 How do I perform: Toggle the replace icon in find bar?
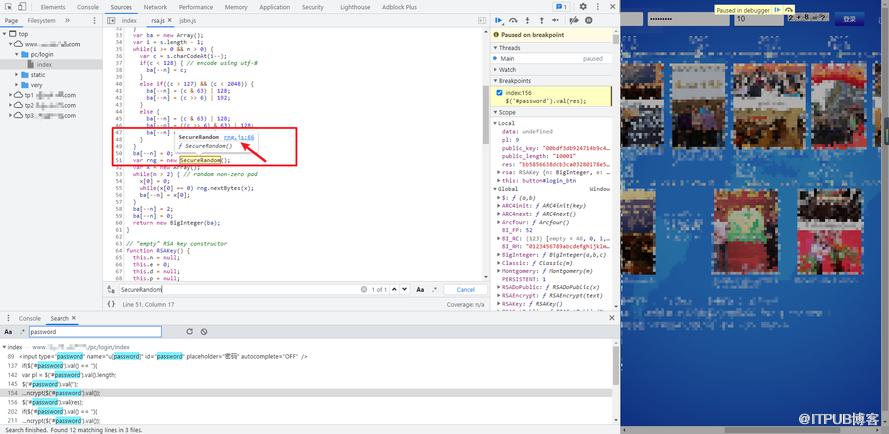(111, 289)
